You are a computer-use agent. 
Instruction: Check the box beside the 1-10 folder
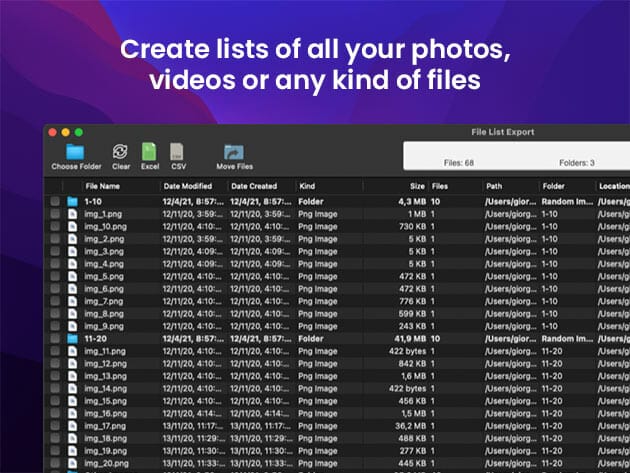pos(55,201)
